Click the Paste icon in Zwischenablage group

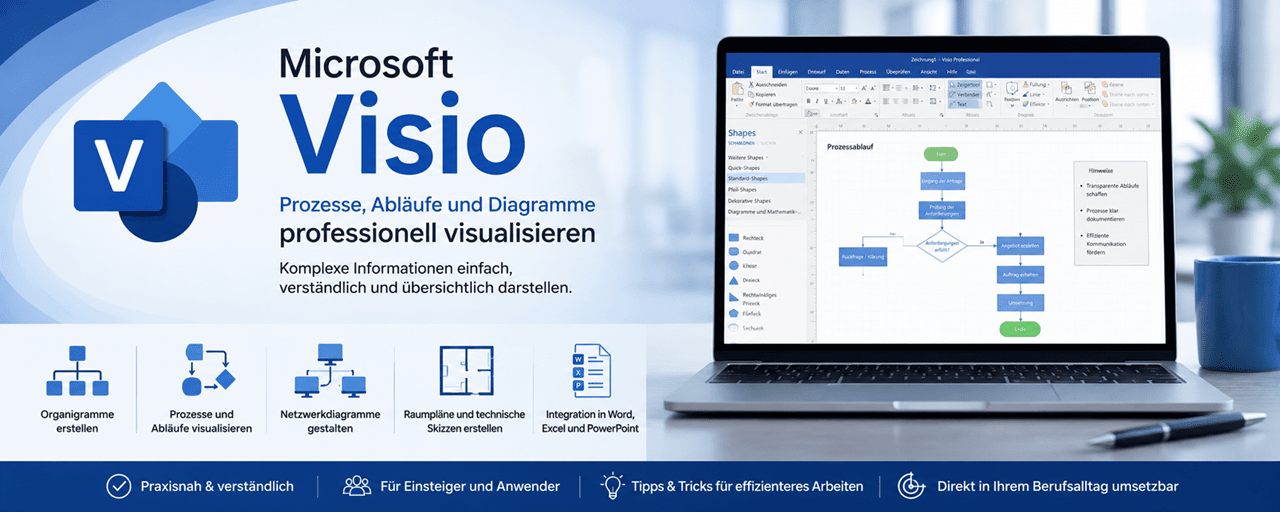737,88
